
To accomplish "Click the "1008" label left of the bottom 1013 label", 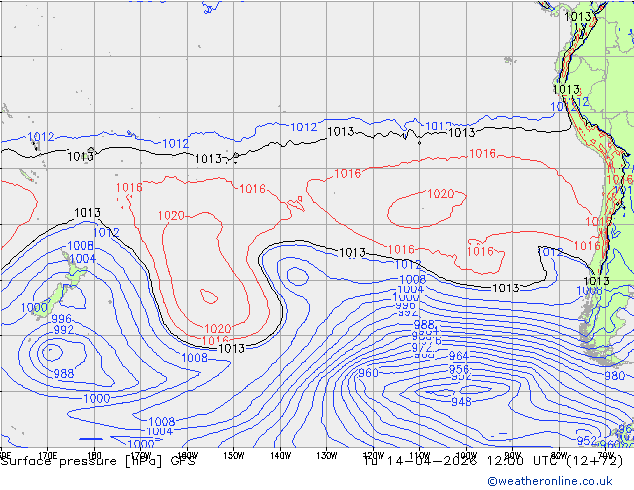I will (x=194, y=358).
